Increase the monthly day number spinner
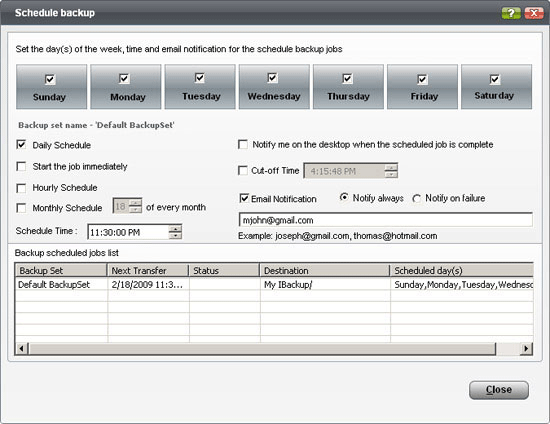 click(135, 203)
